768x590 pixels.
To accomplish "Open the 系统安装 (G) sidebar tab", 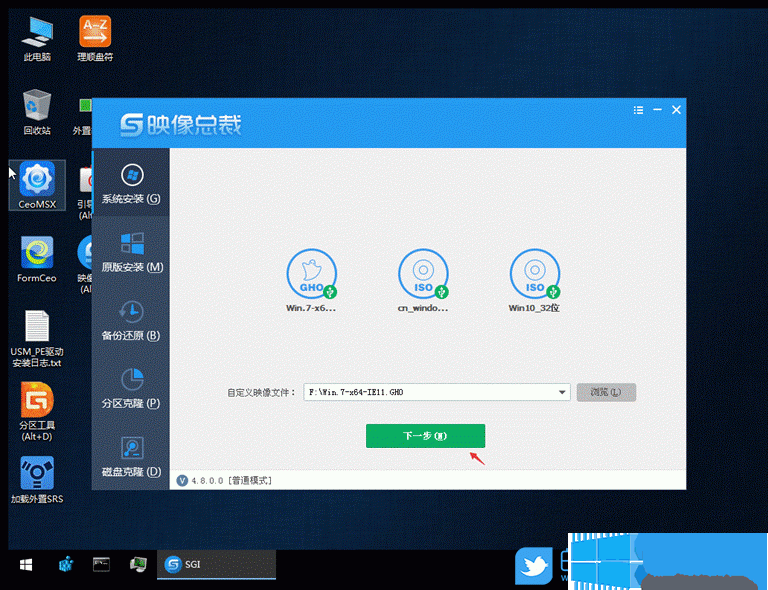I will pyautogui.click(x=131, y=183).
